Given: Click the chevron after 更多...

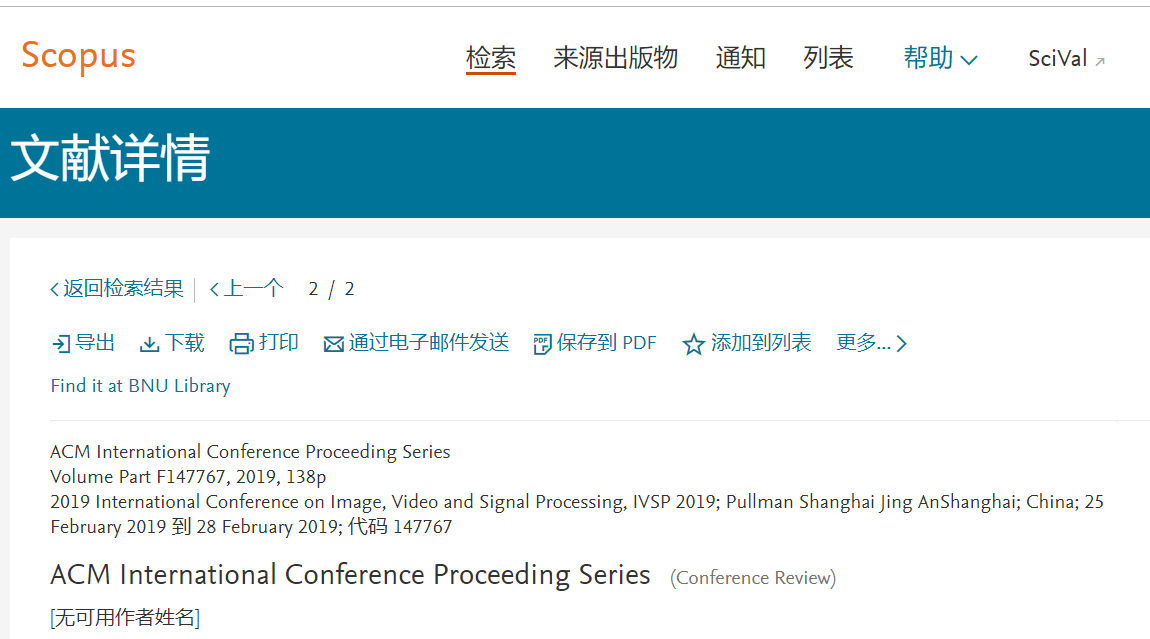Looking at the screenshot, I should [902, 343].
